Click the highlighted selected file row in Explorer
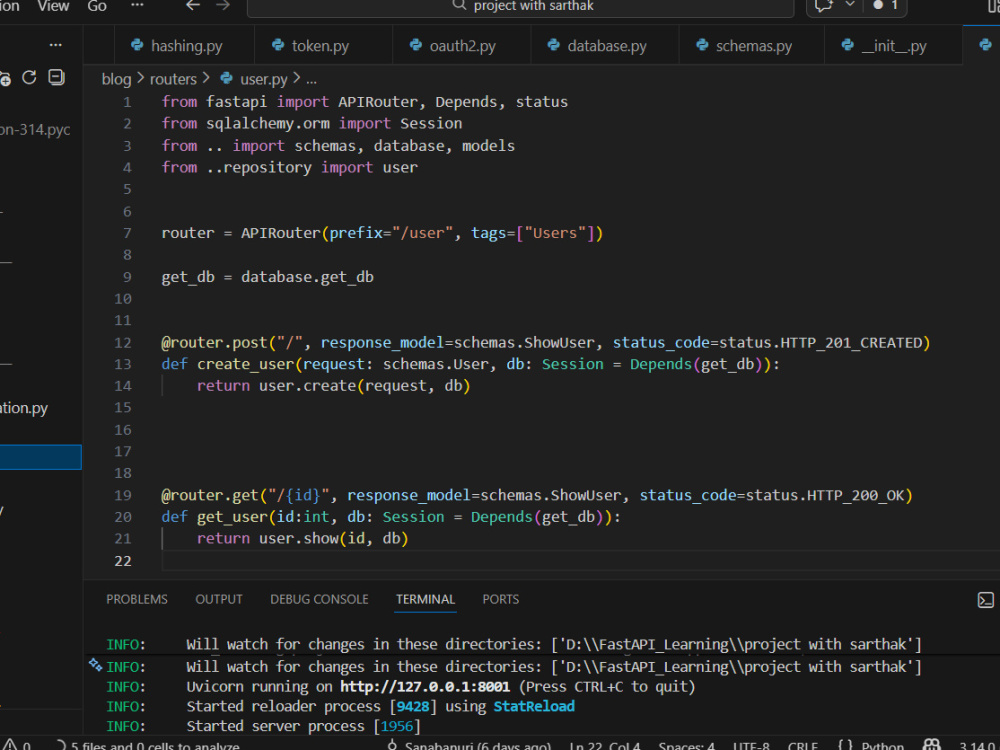The image size is (1000, 750). tap(41, 457)
